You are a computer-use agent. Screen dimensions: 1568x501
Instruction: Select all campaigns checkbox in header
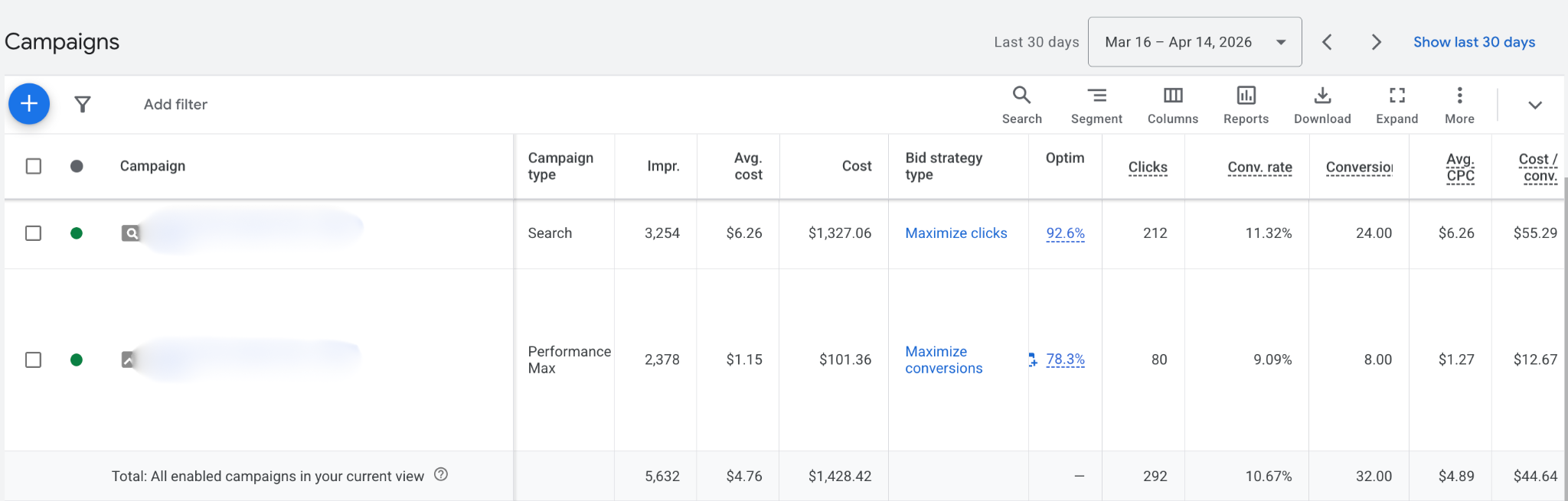coord(34,166)
